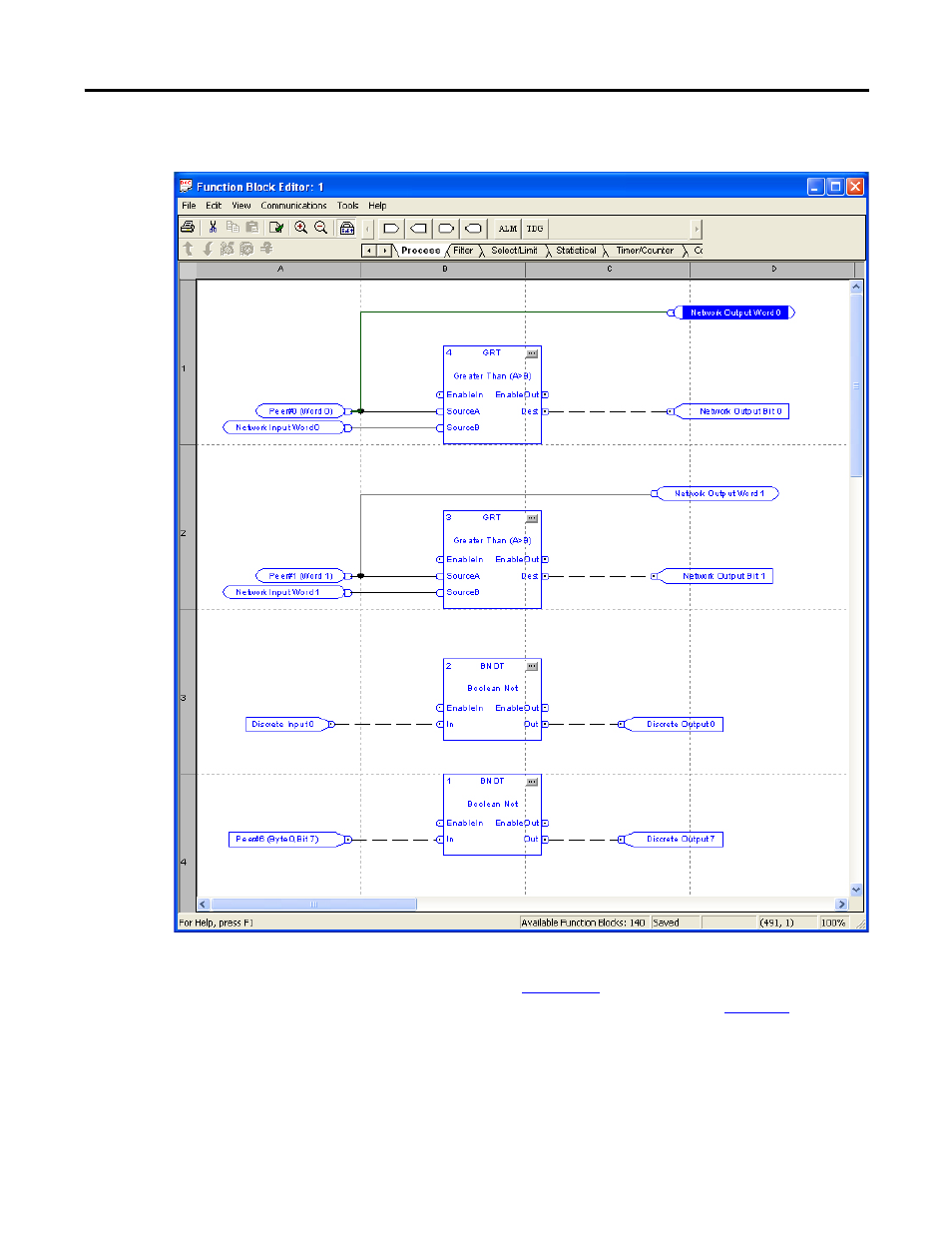
Task: Click 'Available Function Blocks: 140' status text
Action: [583, 923]
